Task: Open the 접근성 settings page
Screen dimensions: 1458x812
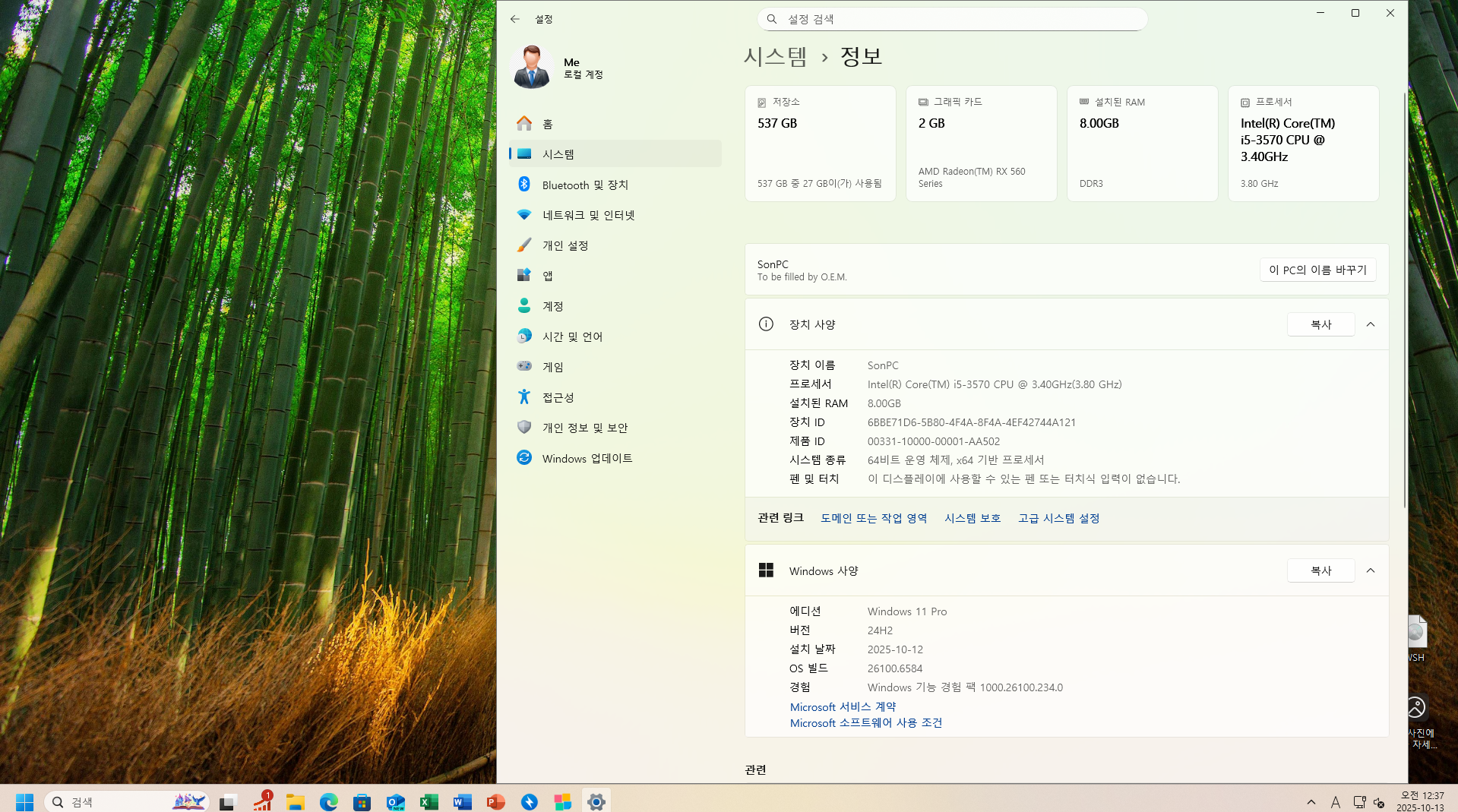Action: (558, 397)
